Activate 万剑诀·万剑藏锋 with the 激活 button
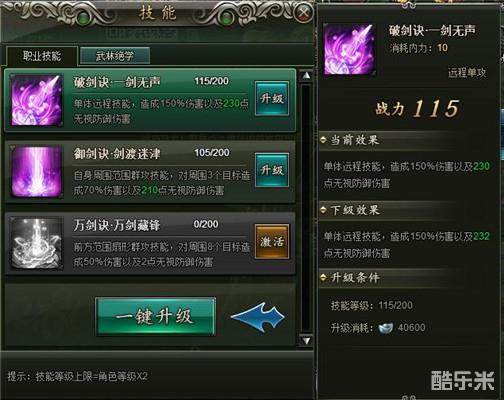This screenshot has height=400, width=504. (x=272, y=242)
